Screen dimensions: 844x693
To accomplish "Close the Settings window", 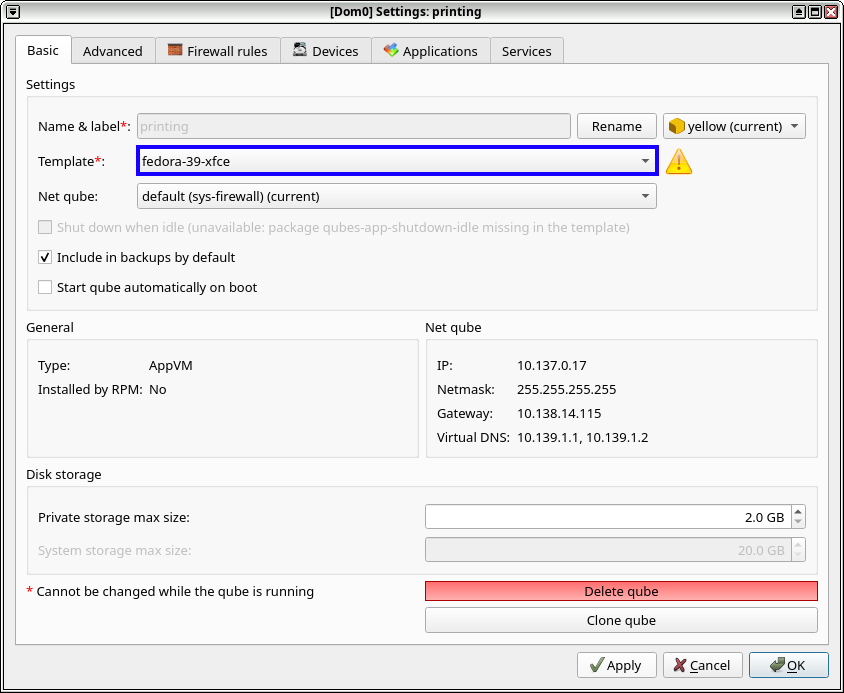I will pos(831,11).
